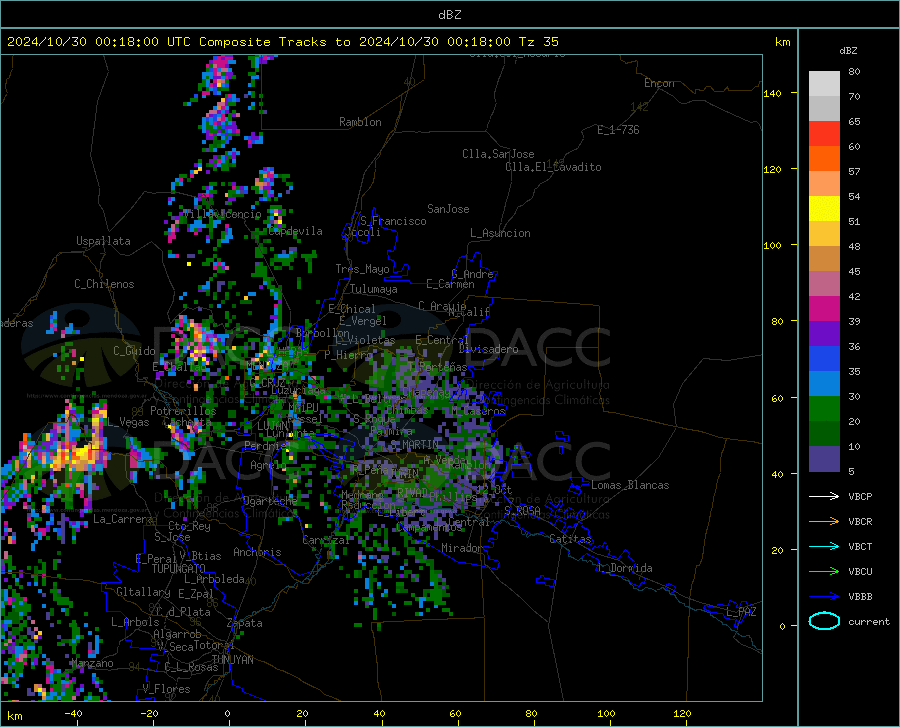Image resolution: width=900 pixels, height=727 pixels.
Task: Click the 'Potrerillos' map label
Action: tap(183, 411)
